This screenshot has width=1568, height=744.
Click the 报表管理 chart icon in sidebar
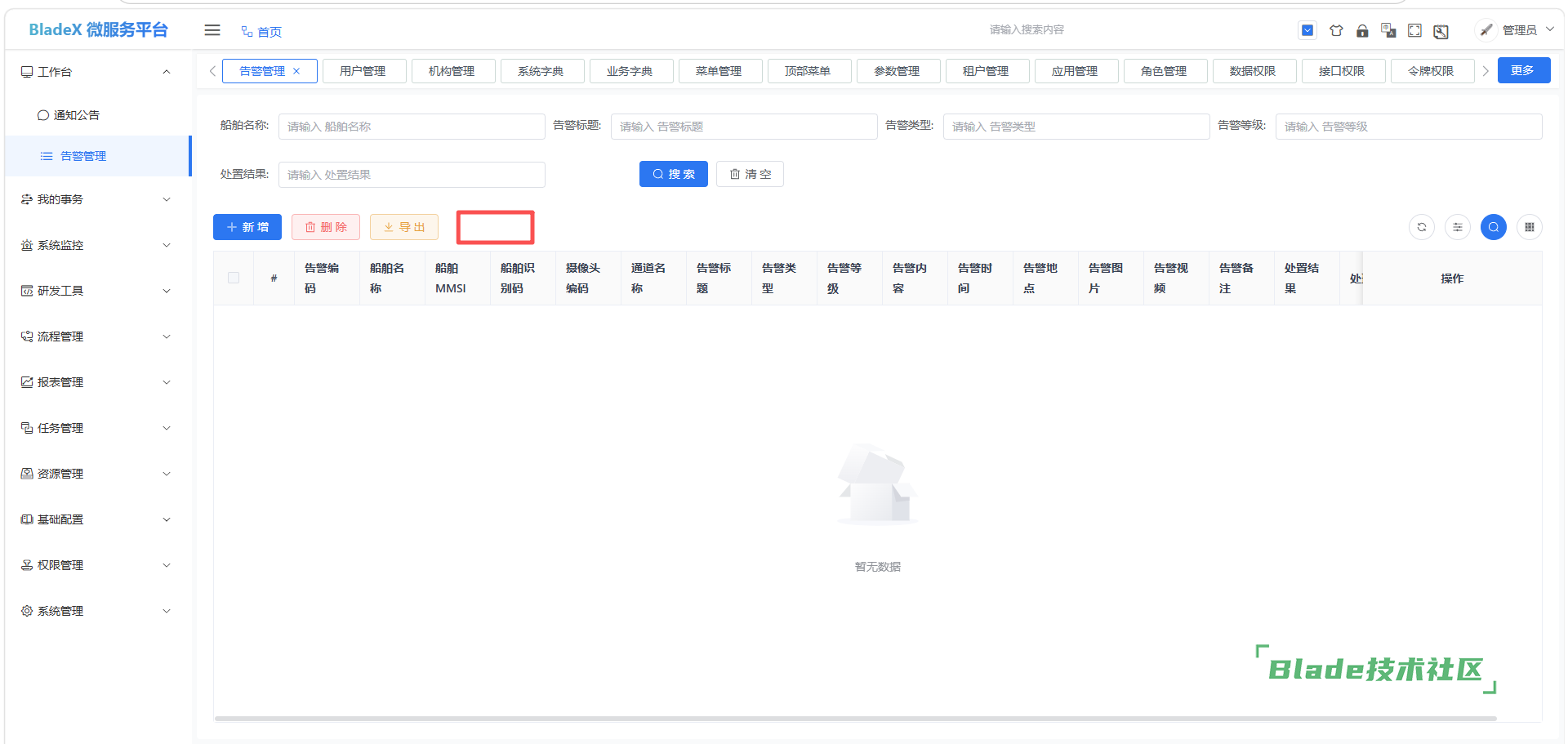27,382
